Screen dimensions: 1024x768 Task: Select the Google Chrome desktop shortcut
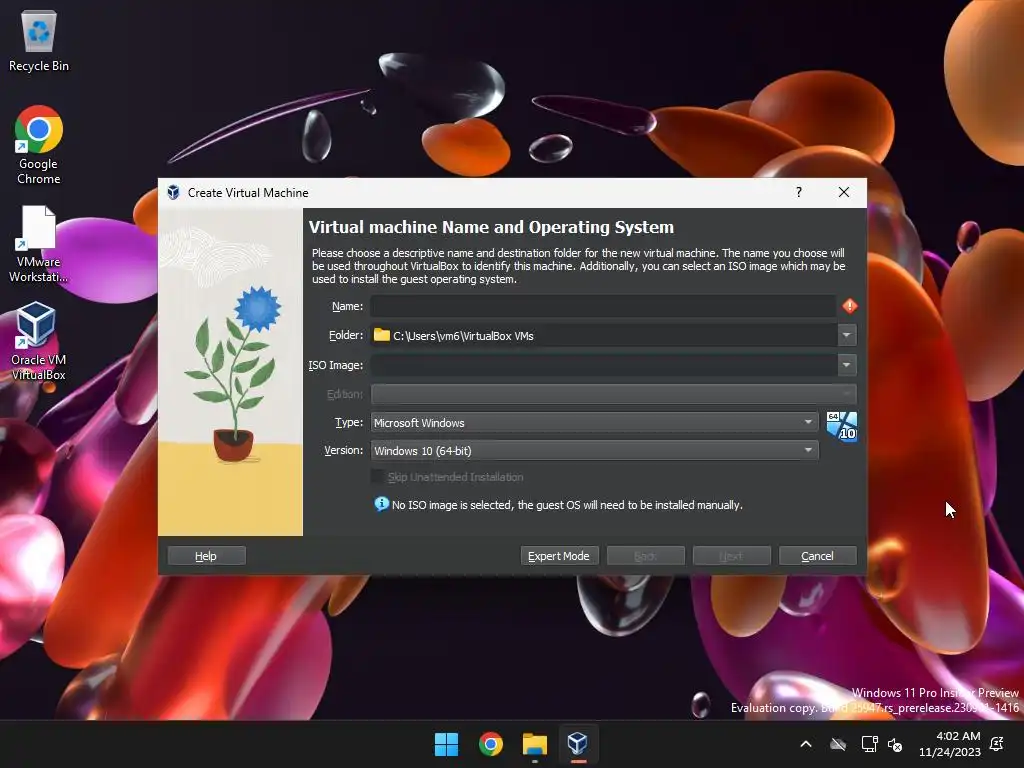tap(39, 145)
